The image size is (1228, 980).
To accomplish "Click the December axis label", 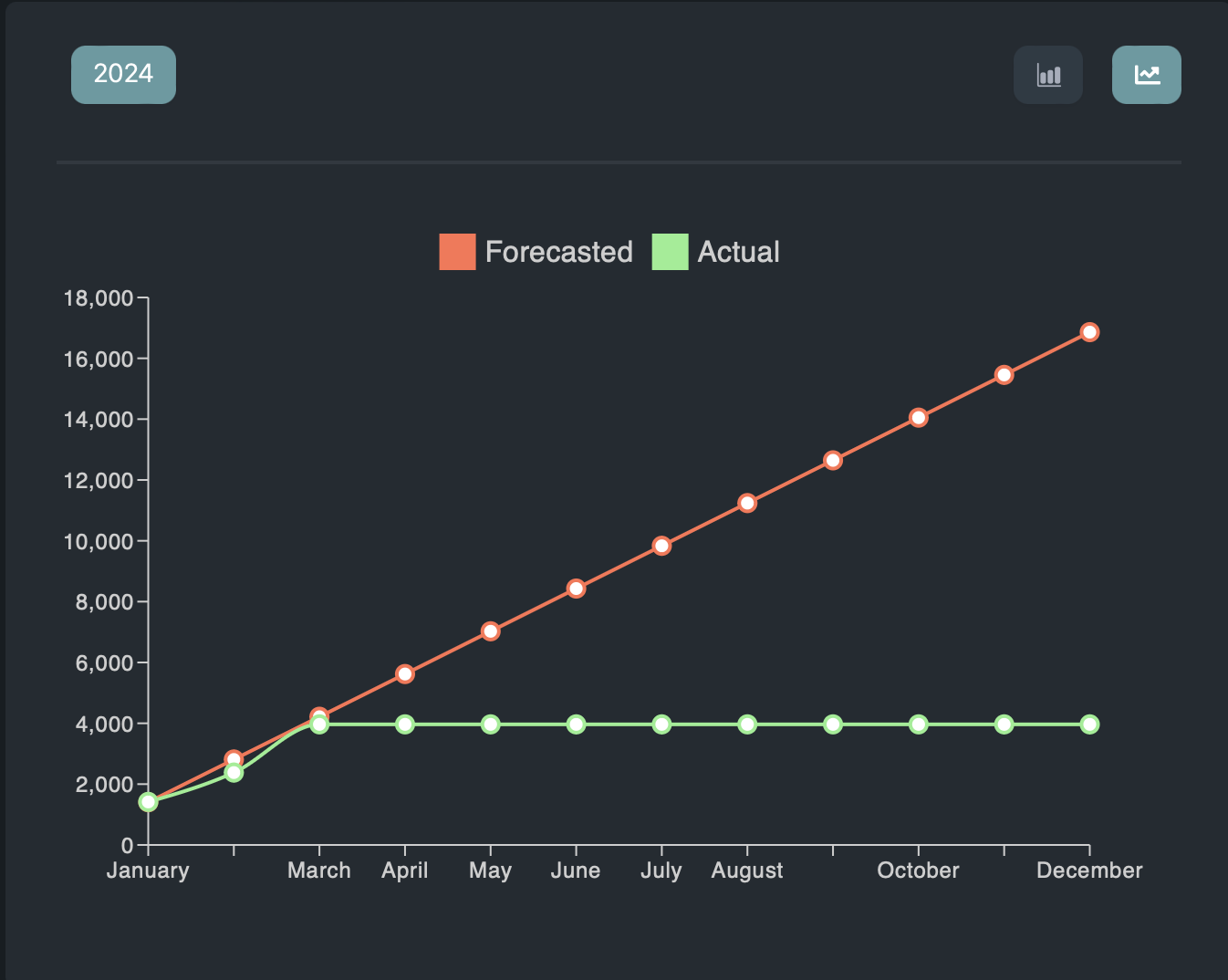I will (x=1089, y=871).
